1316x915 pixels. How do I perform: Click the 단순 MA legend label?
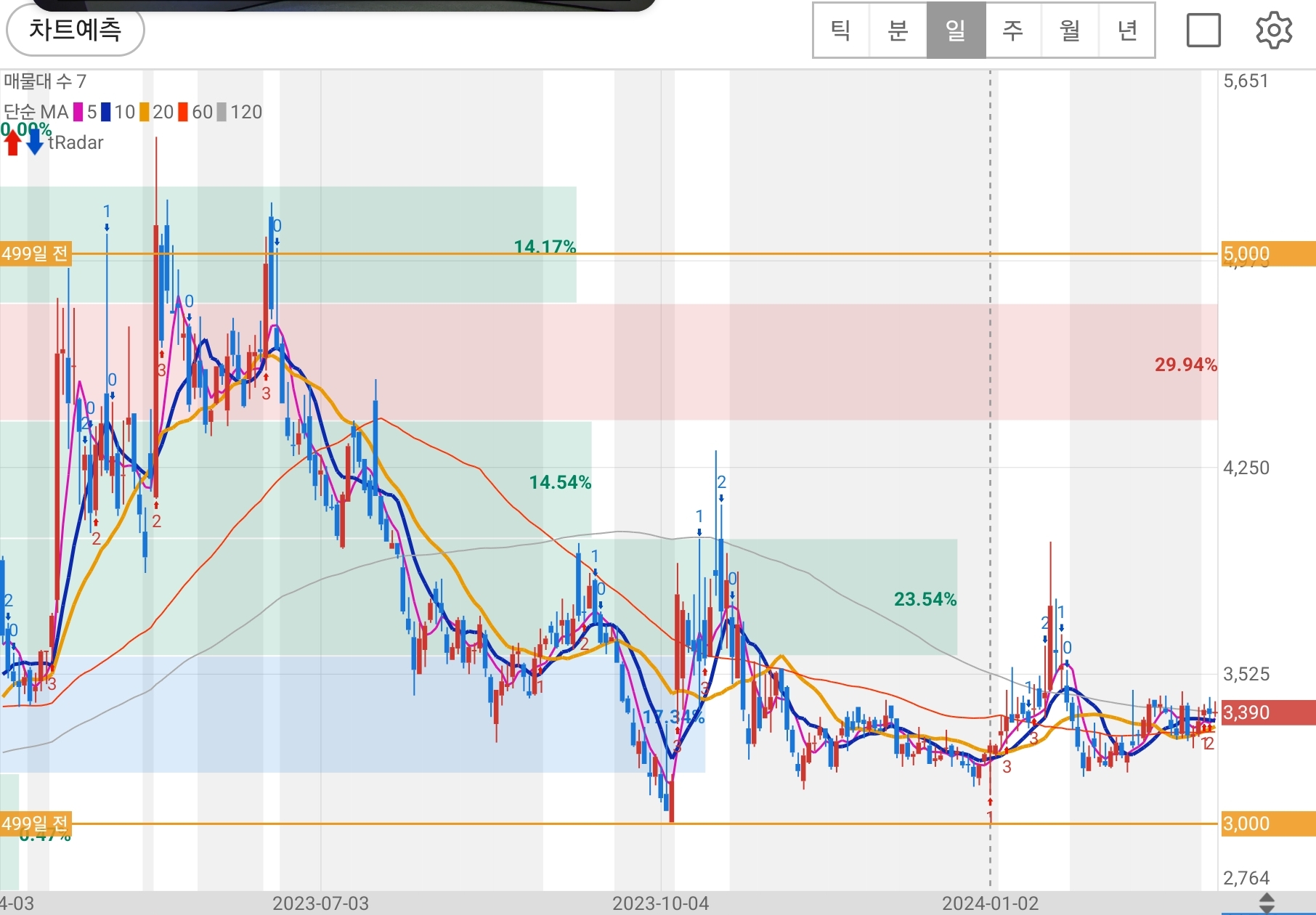(x=36, y=112)
